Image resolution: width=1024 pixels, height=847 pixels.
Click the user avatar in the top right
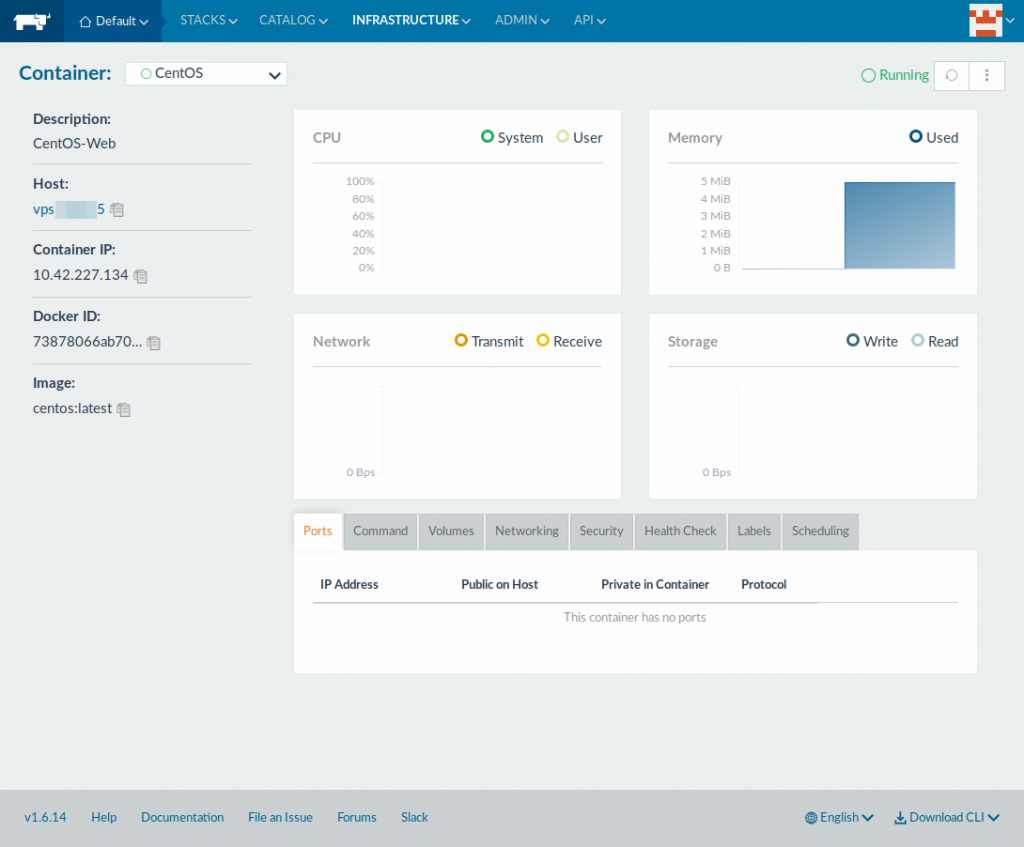988,20
